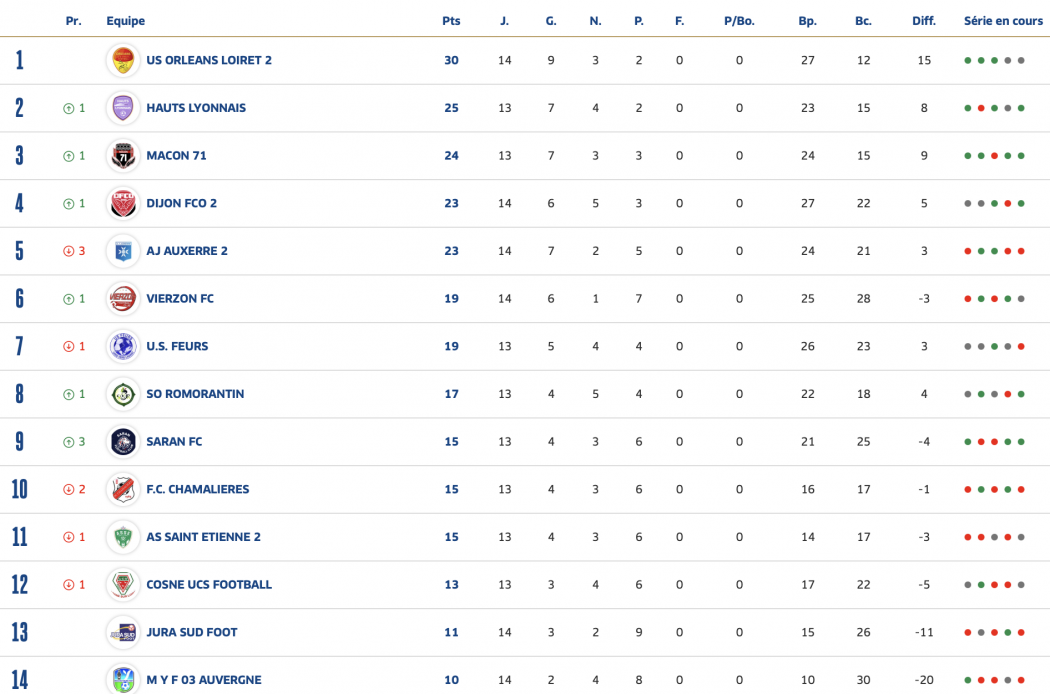Click the Equipe column header
This screenshot has height=694, width=1050.
(125, 21)
